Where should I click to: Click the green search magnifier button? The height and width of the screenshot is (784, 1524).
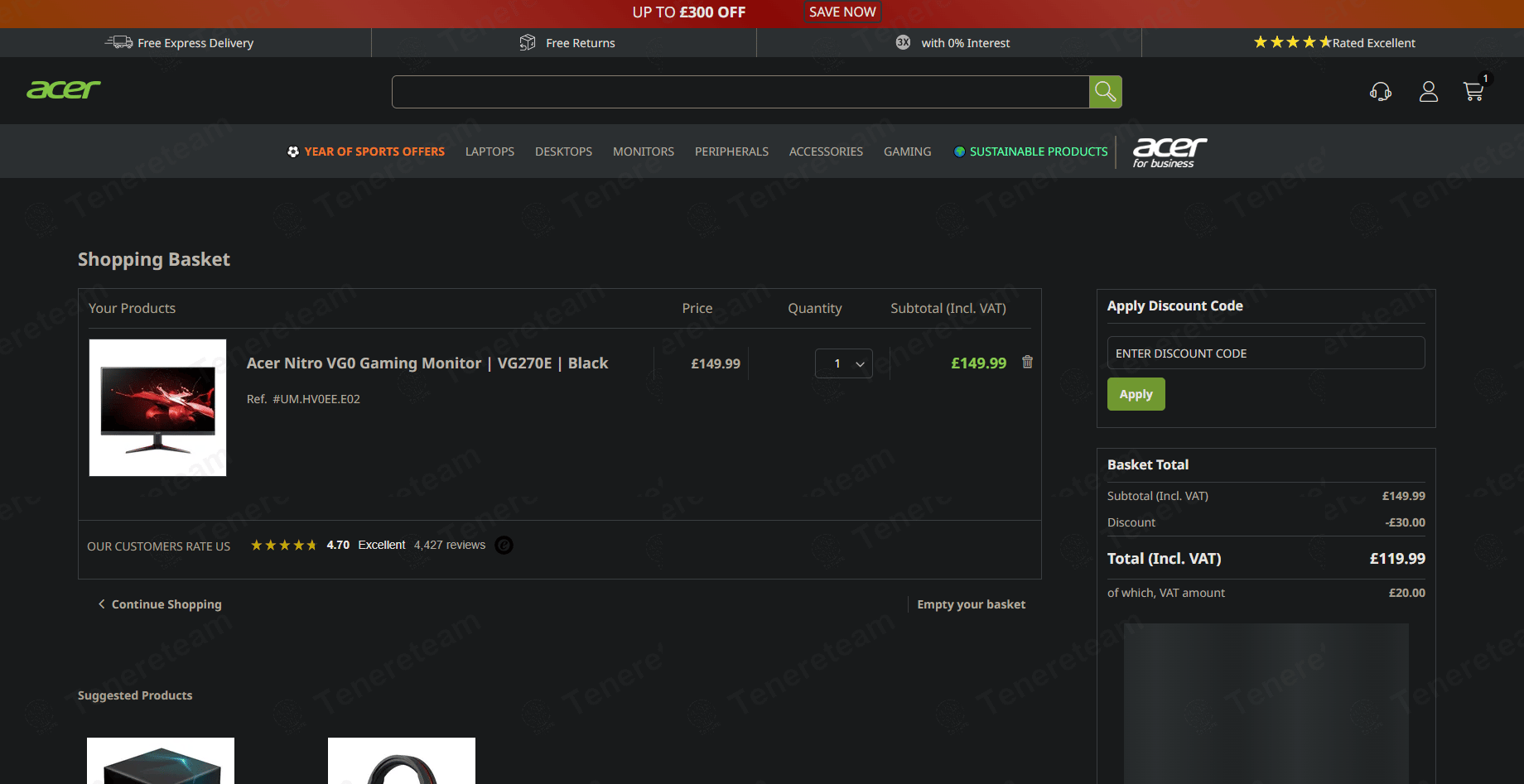coord(1105,92)
